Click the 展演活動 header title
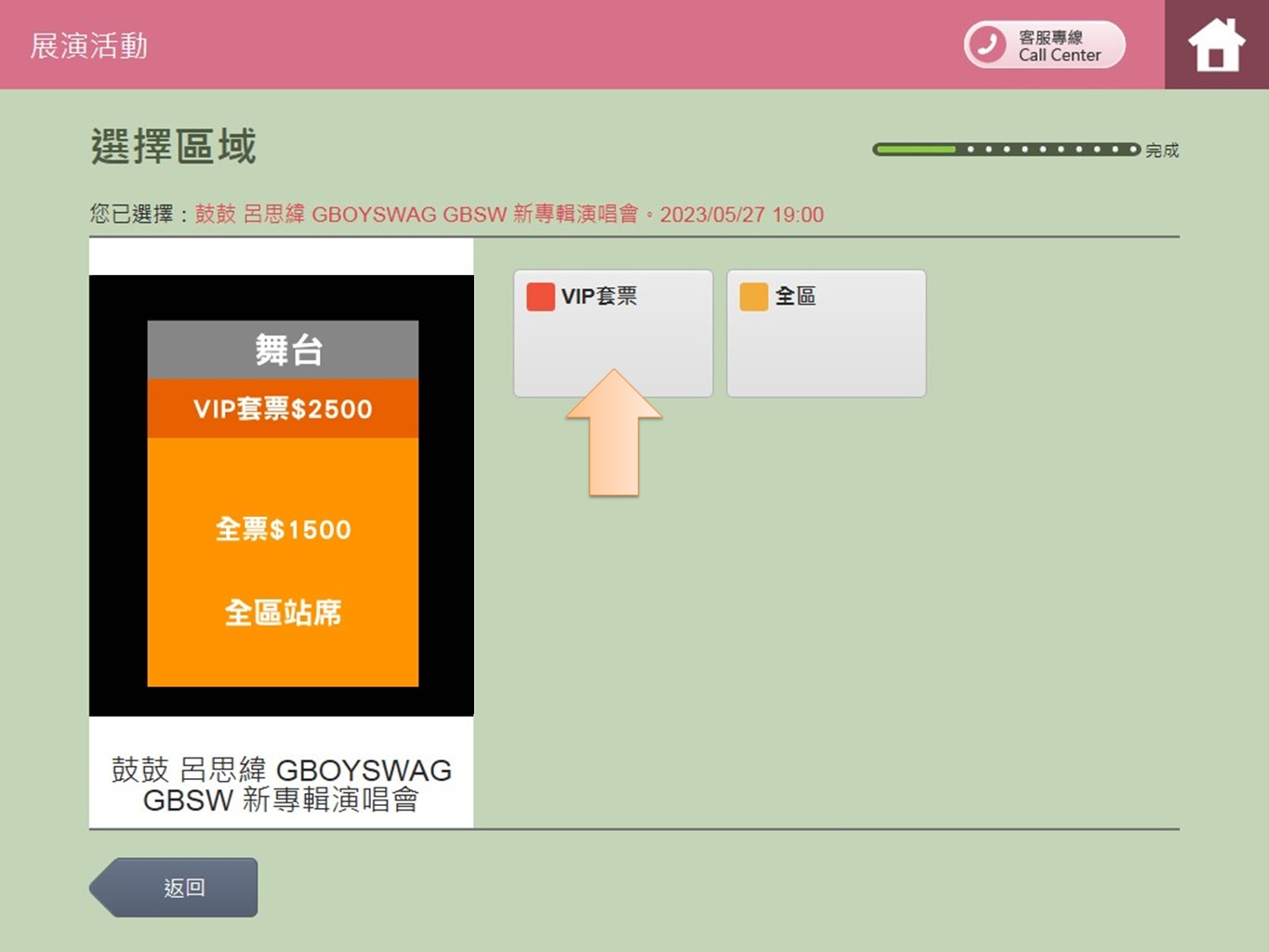The height and width of the screenshot is (952, 1269). 89,46
